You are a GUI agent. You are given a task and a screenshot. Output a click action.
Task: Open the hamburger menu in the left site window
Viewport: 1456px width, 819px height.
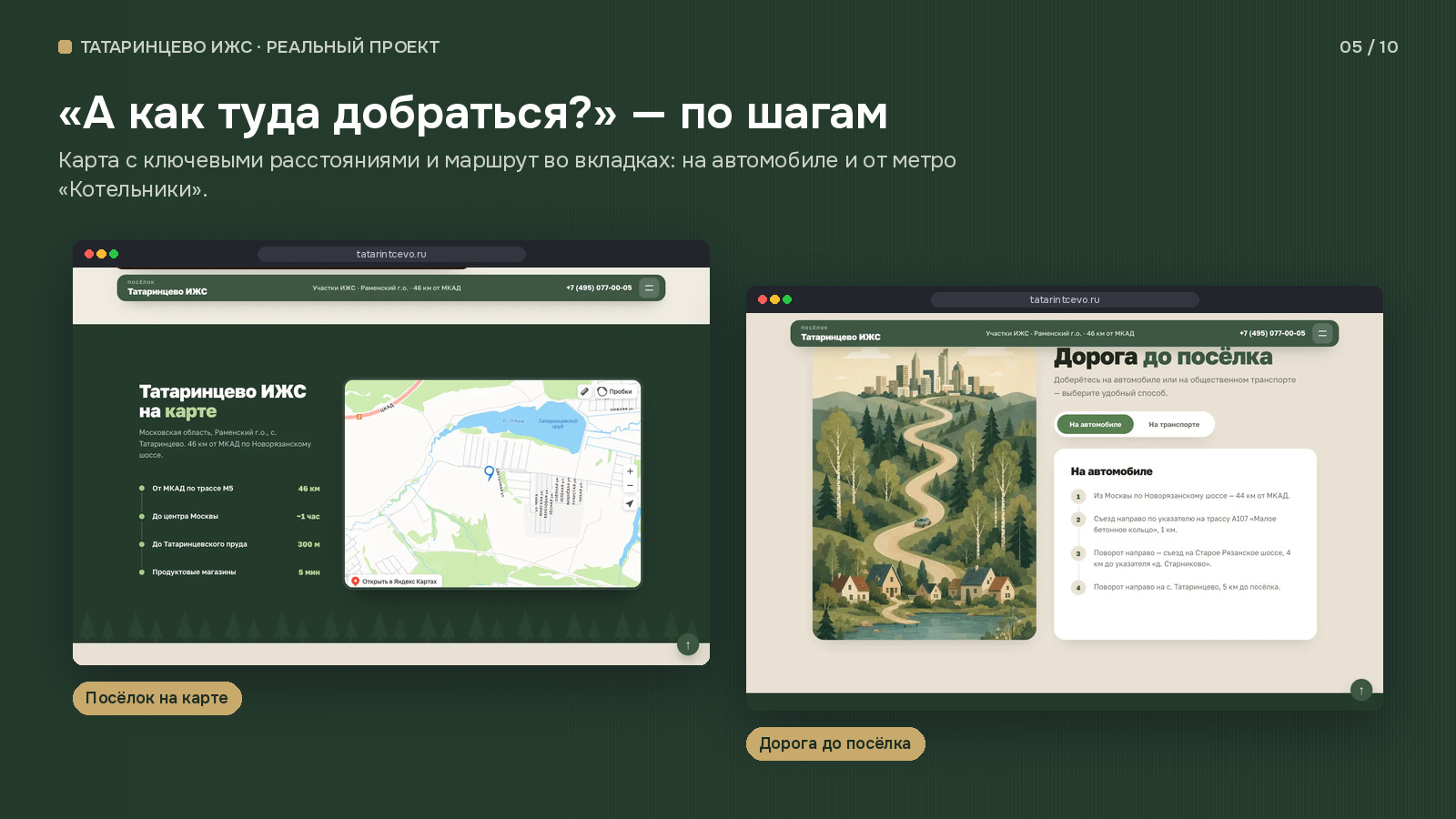point(649,288)
